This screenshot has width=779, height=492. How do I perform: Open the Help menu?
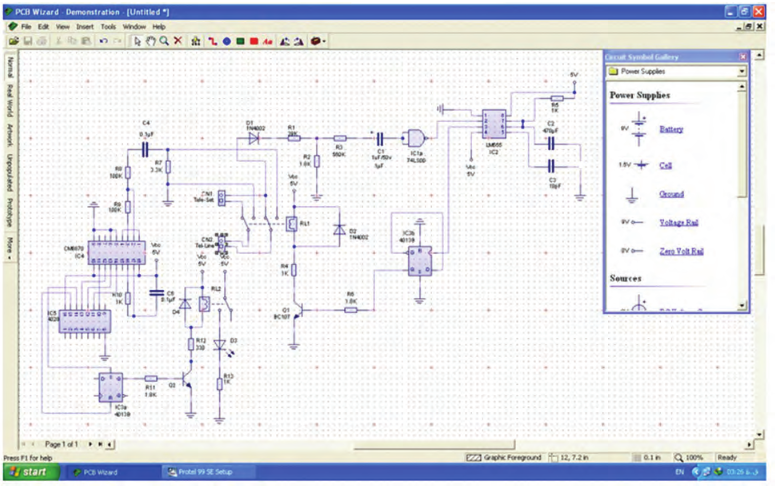point(159,27)
